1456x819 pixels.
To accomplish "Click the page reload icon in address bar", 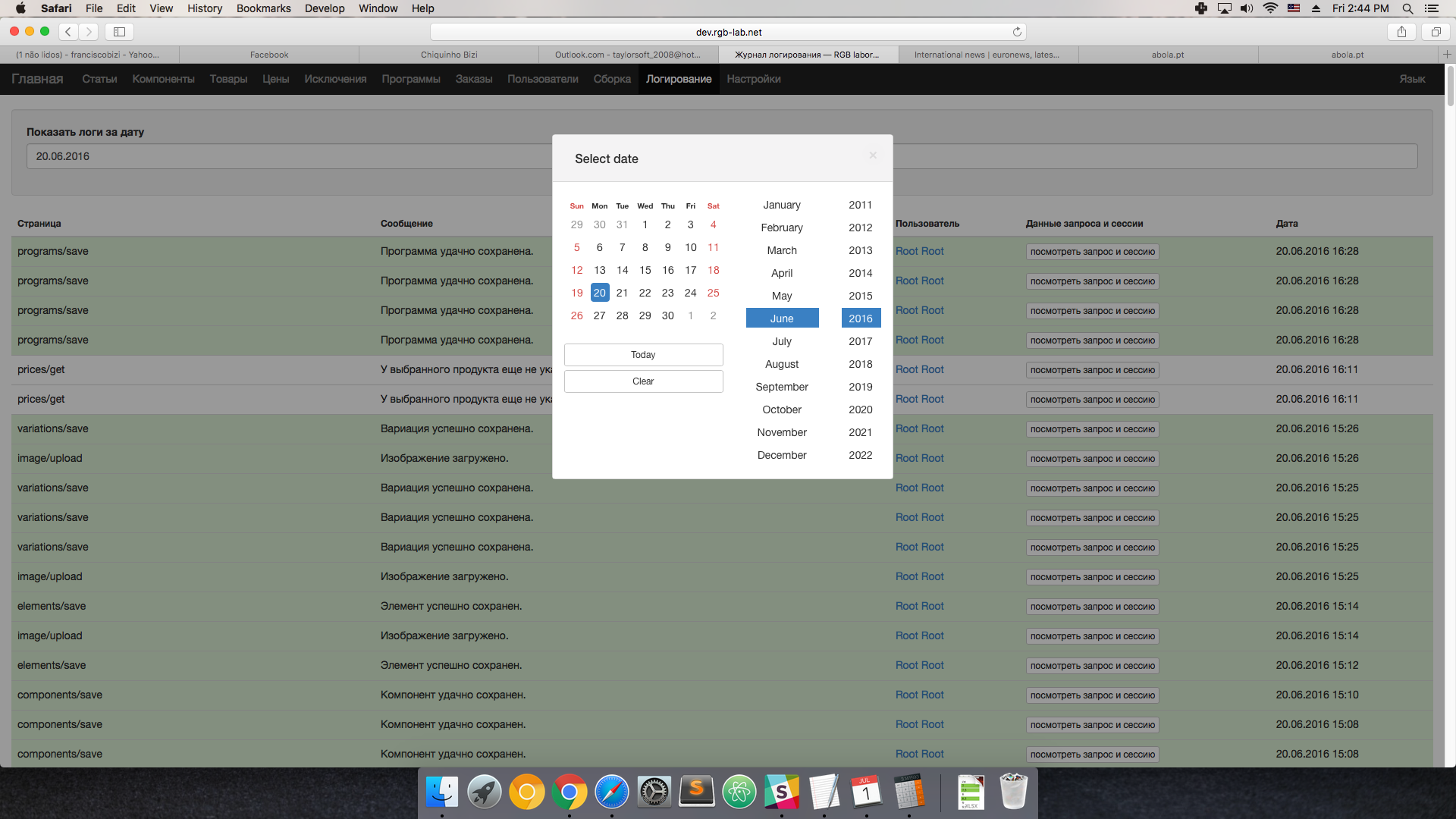I will tap(1017, 32).
